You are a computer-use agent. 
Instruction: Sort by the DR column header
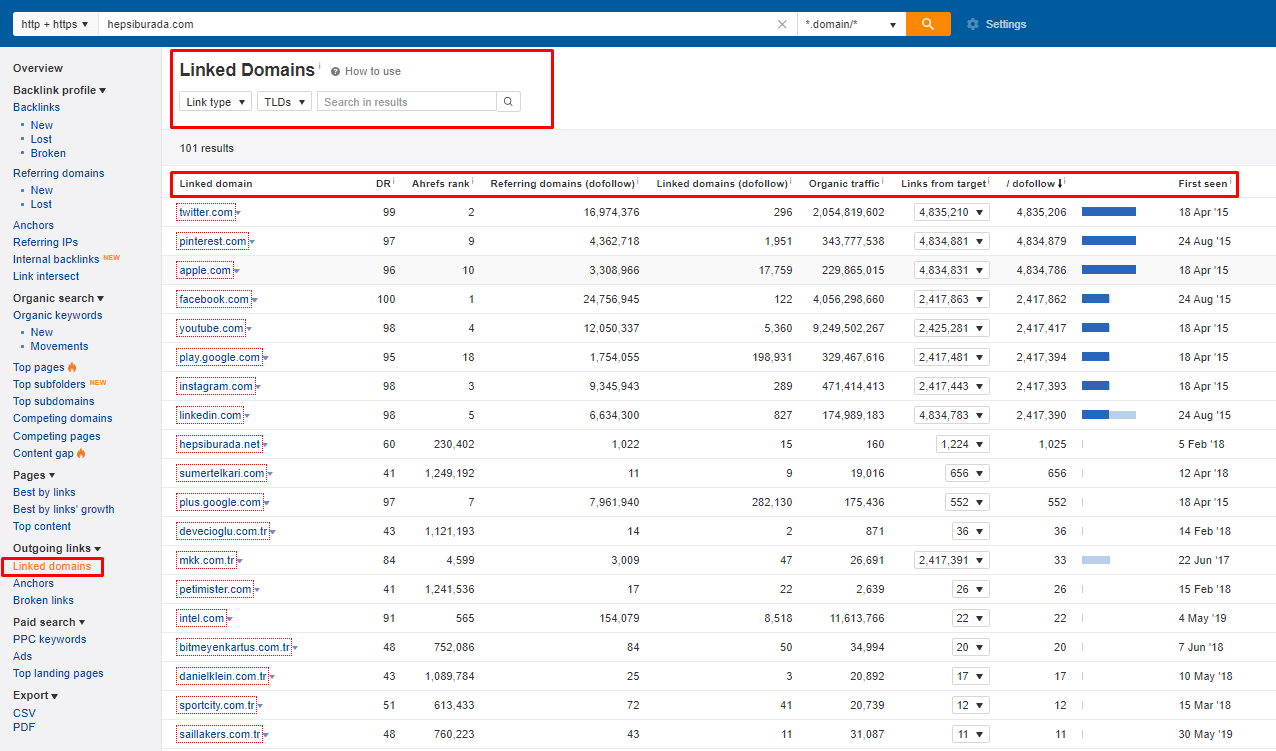[382, 183]
